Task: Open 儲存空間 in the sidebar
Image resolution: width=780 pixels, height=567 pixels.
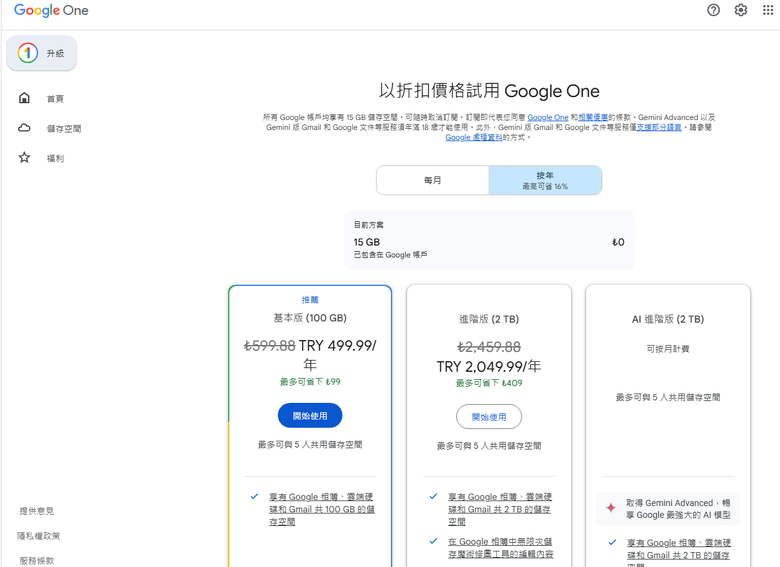Action: coord(64,129)
